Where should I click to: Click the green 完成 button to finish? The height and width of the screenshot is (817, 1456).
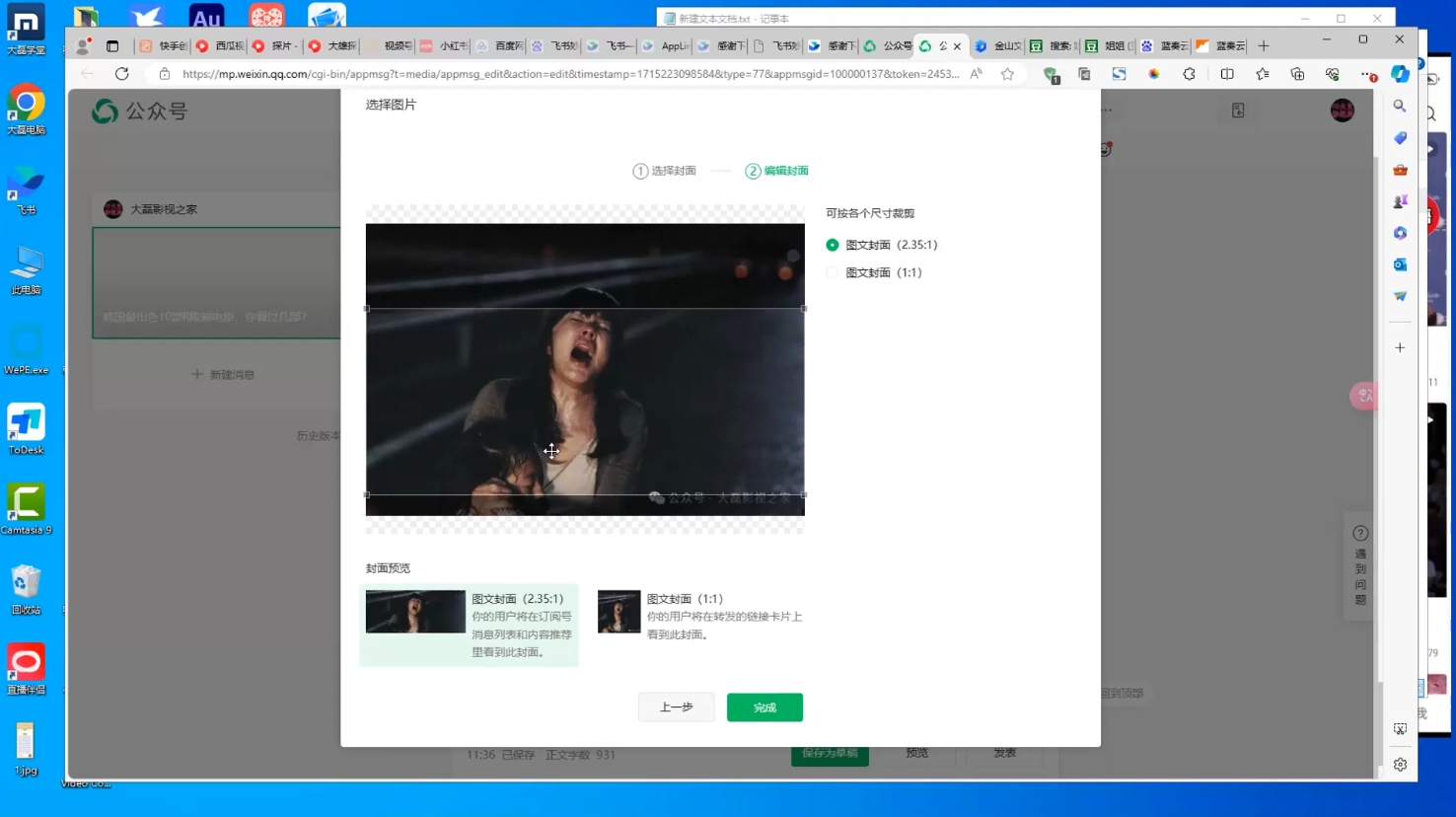point(764,706)
